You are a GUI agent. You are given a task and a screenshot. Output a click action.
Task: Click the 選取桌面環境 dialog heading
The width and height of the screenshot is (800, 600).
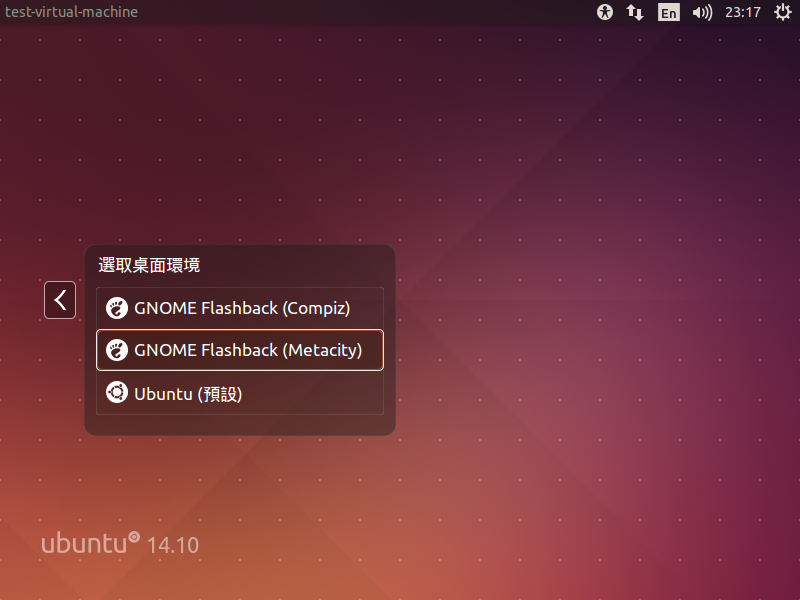click(x=149, y=265)
